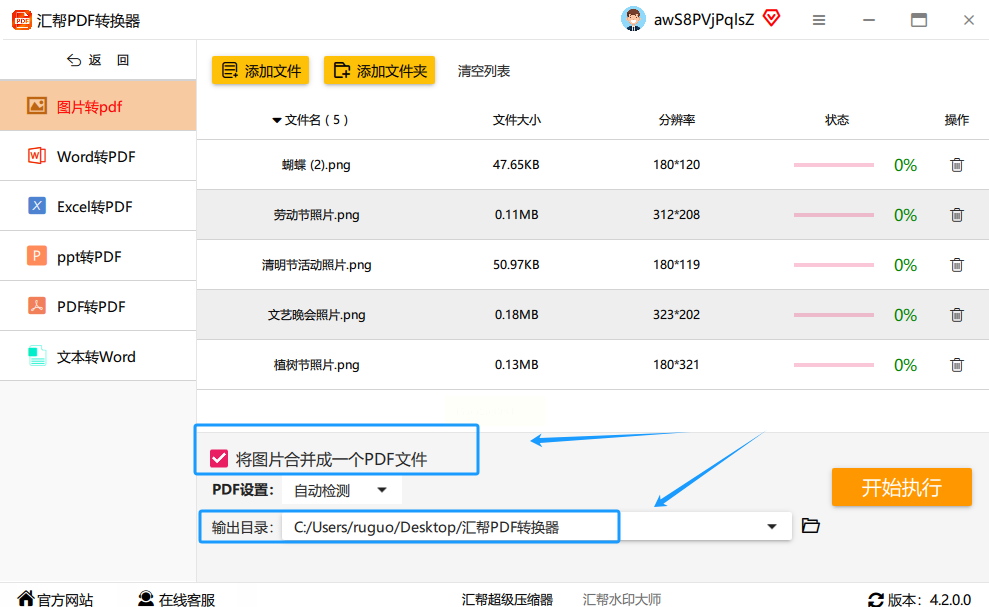This screenshot has height=607, width=989.
Task: Click resolution 323*202
Action: point(676,314)
